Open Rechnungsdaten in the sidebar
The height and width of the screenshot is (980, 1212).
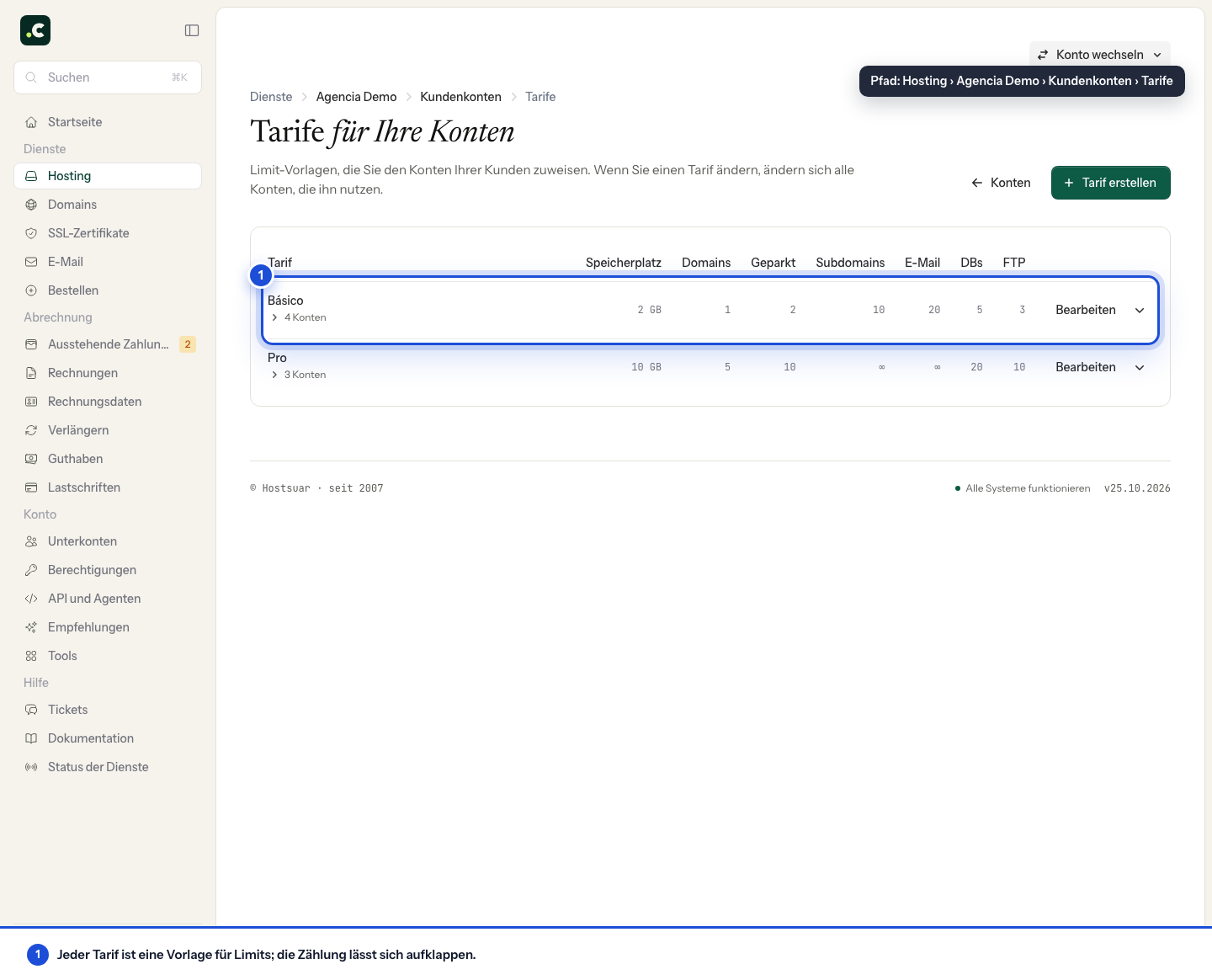click(x=108, y=402)
